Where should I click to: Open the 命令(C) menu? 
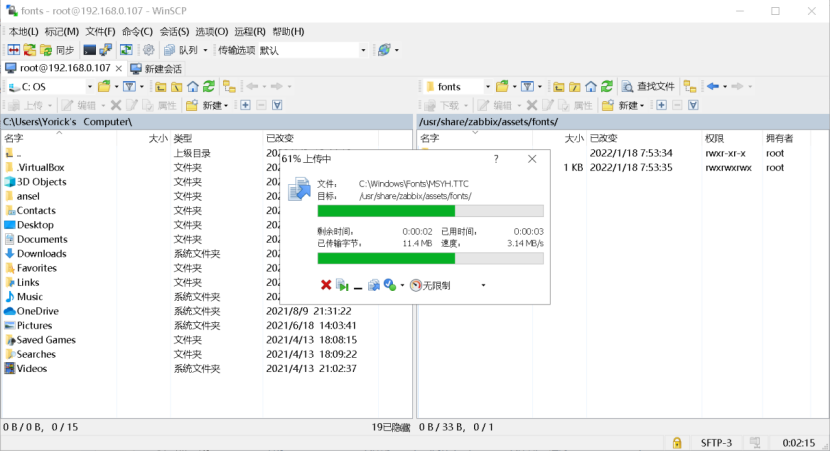pyautogui.click(x=137, y=32)
